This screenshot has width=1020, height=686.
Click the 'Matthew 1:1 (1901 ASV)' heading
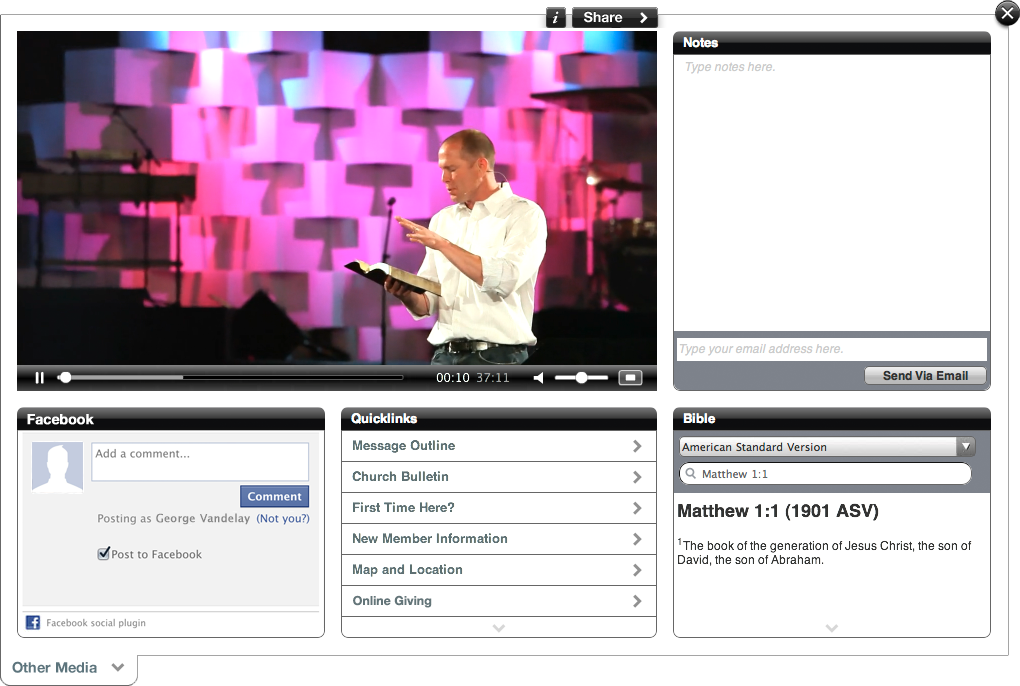coord(778,511)
